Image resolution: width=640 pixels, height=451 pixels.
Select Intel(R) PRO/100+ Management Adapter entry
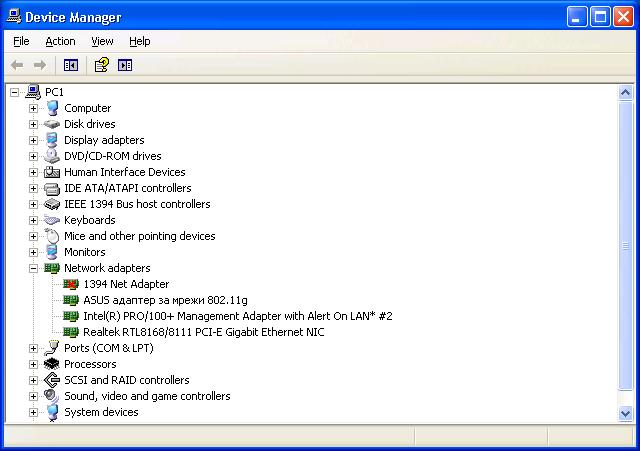tap(238, 316)
